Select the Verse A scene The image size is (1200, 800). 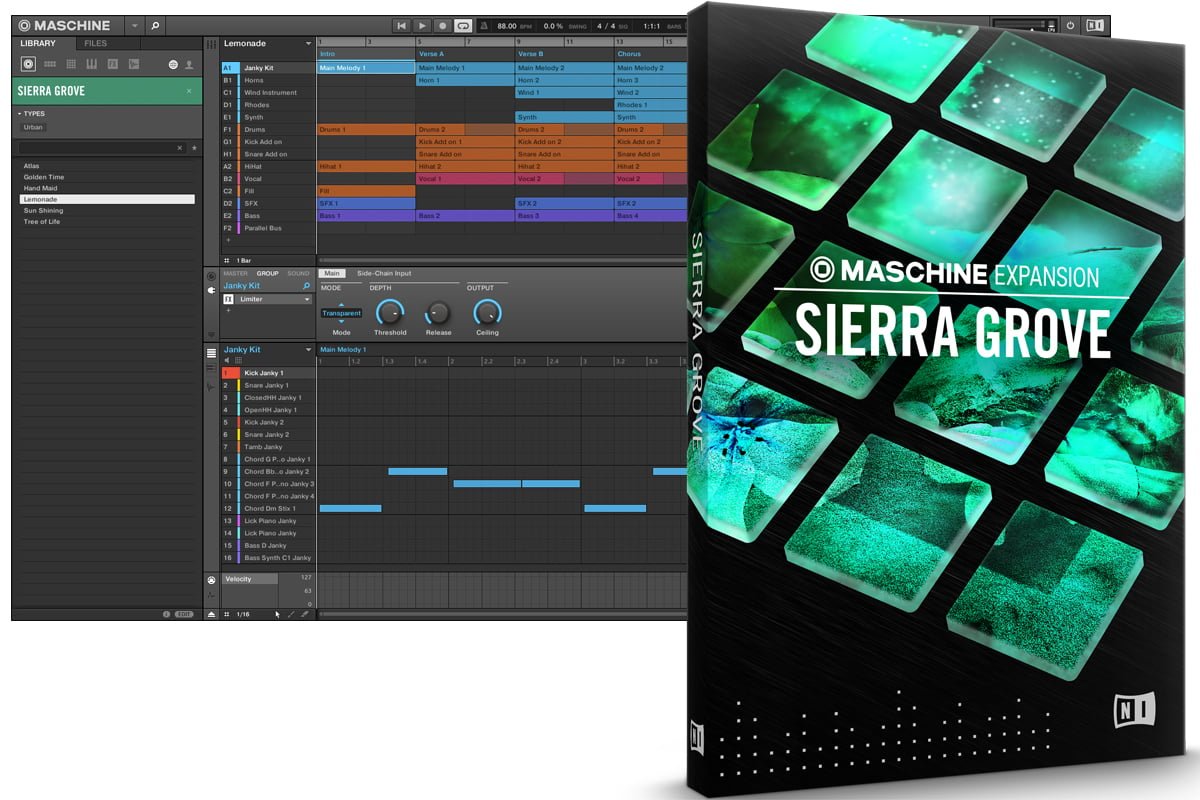(431, 54)
